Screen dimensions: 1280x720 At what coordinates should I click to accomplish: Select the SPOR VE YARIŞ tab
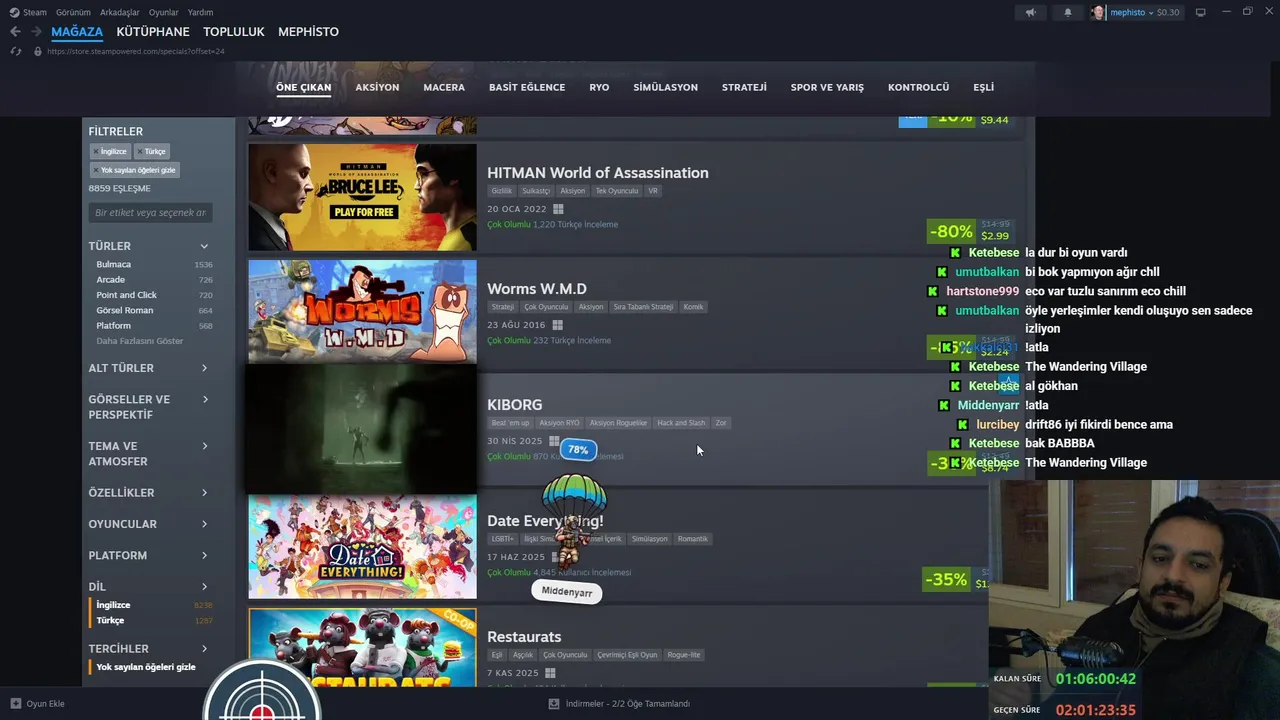[x=827, y=88]
